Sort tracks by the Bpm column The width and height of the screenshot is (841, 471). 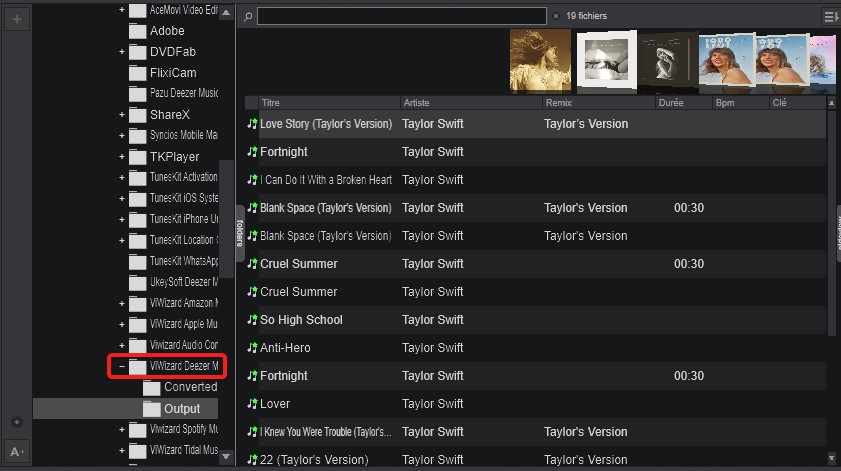(741, 102)
